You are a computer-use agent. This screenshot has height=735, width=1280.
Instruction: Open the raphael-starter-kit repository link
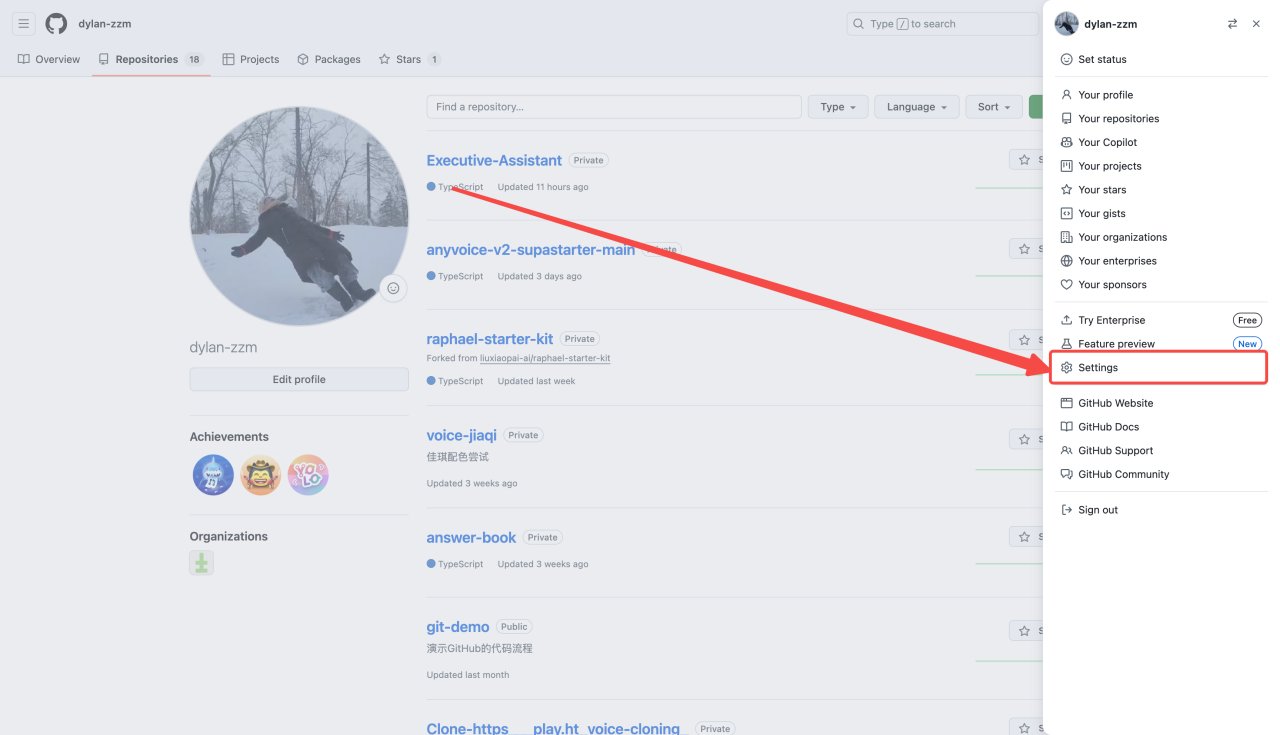coord(489,339)
